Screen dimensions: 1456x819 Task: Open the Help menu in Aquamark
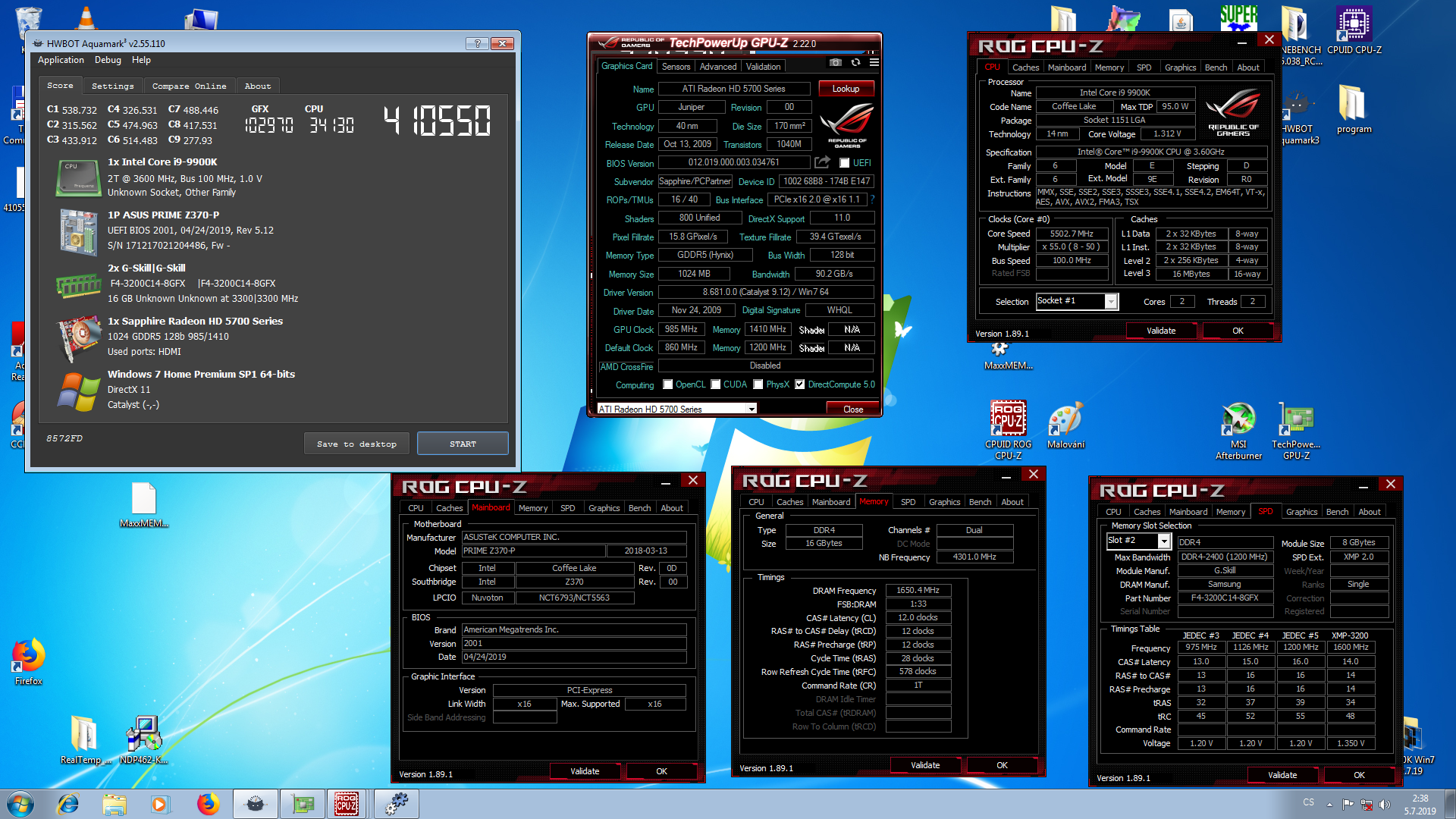pyautogui.click(x=141, y=60)
